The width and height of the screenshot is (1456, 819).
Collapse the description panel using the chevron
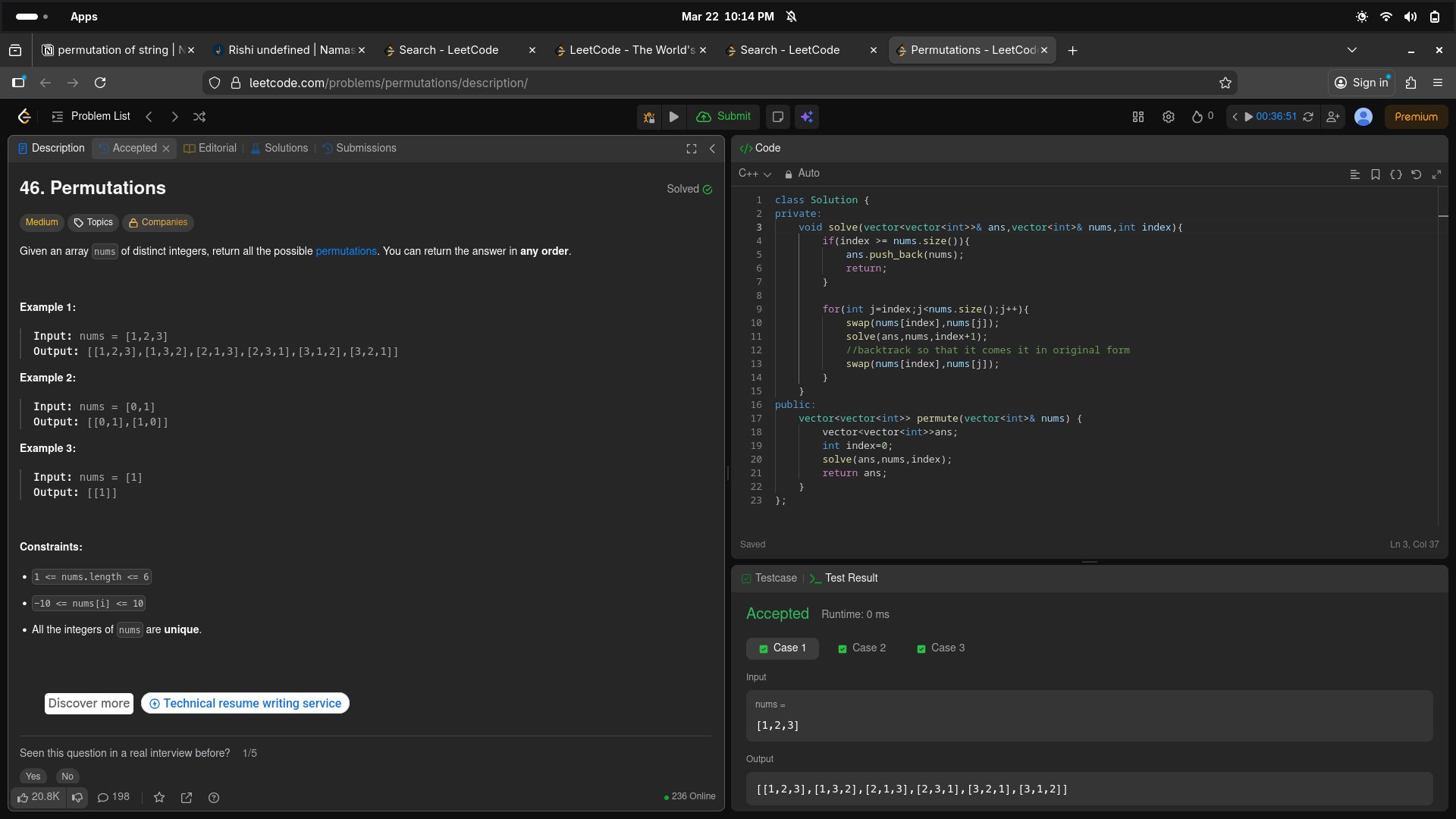coord(712,149)
